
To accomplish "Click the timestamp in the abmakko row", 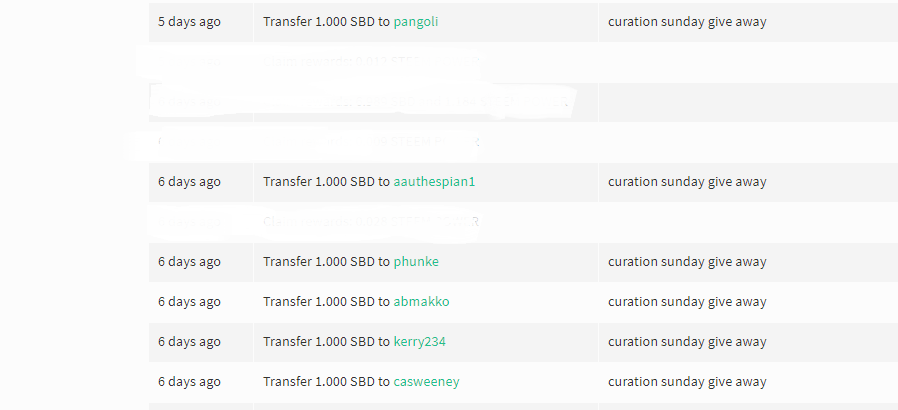I will point(189,302).
